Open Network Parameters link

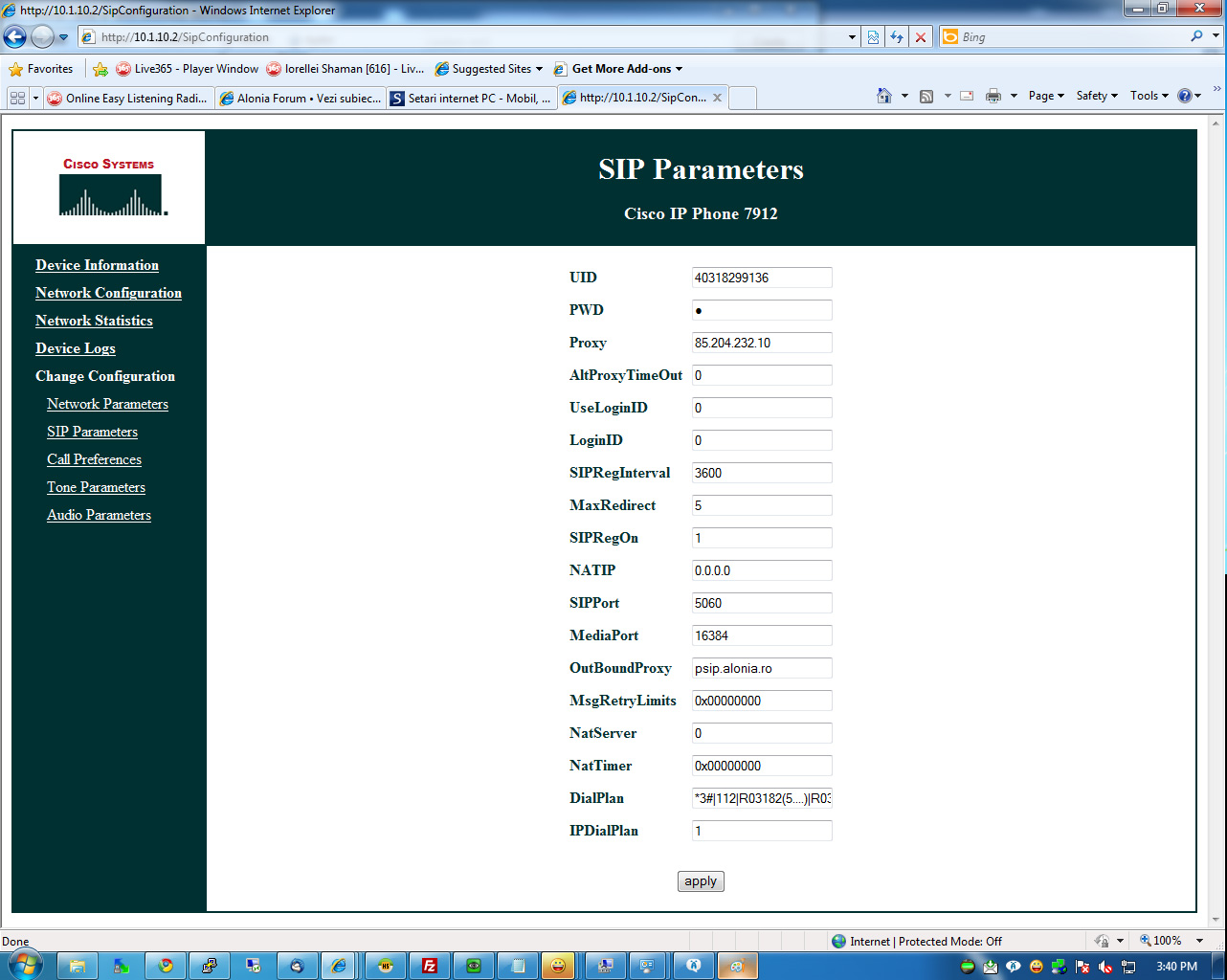click(107, 404)
